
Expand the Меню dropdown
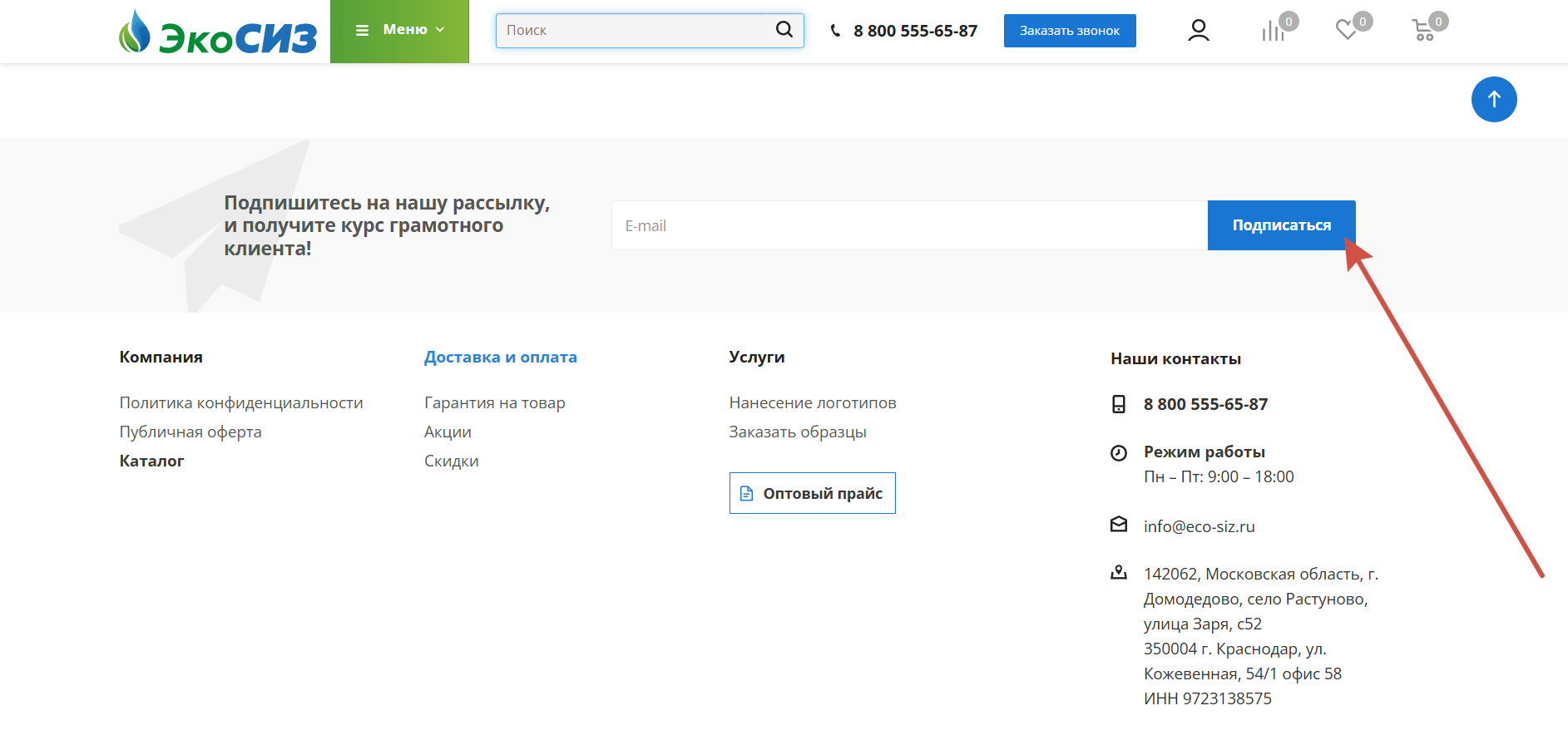399,31
